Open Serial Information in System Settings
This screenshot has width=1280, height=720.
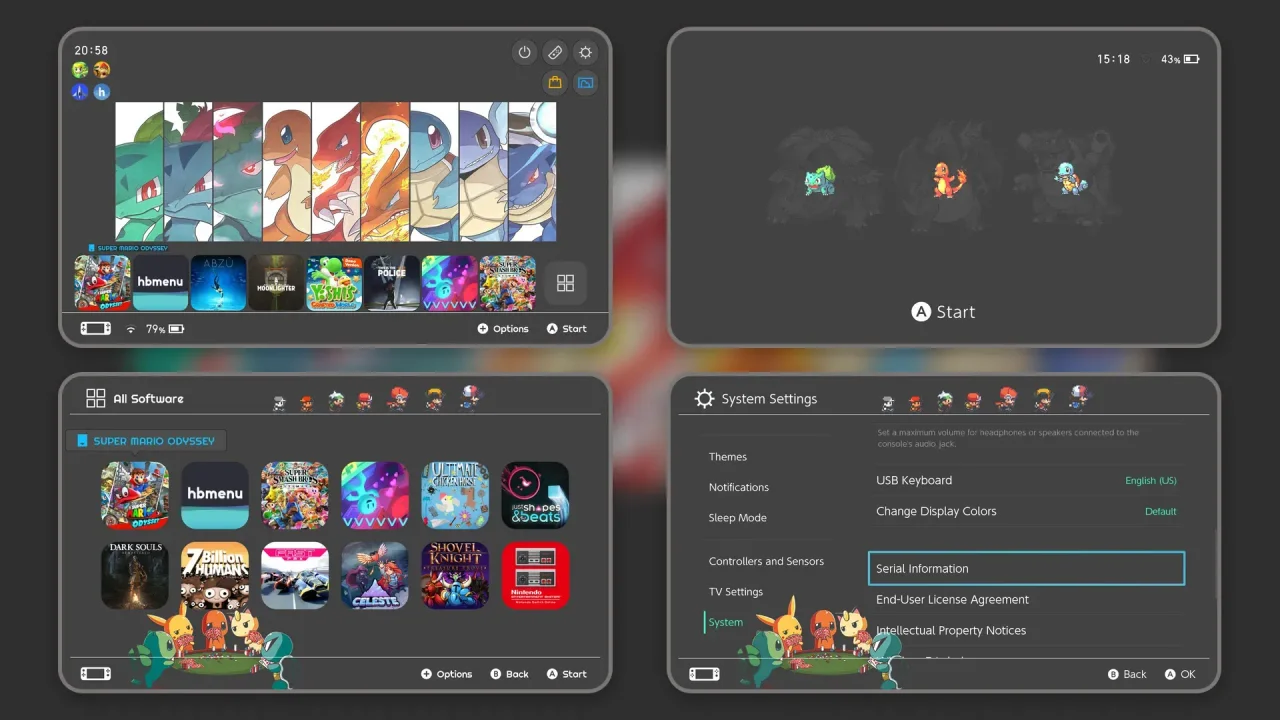1026,568
